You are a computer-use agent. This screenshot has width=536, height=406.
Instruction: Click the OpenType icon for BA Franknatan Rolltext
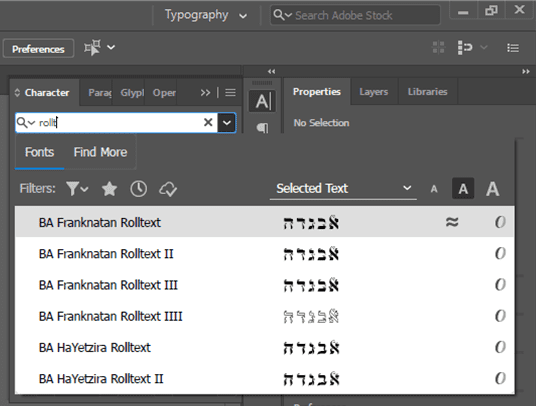[x=500, y=222]
